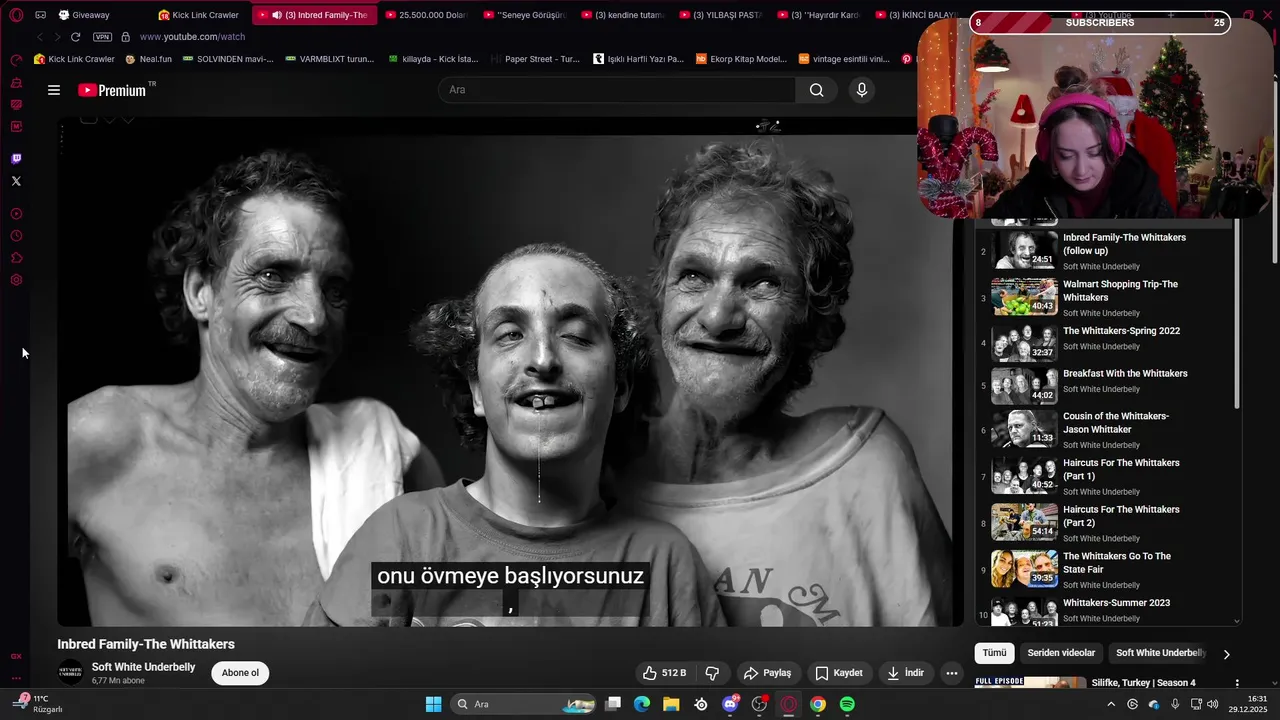
Task: Toggle the VPN badge in address bar
Action: [102, 37]
